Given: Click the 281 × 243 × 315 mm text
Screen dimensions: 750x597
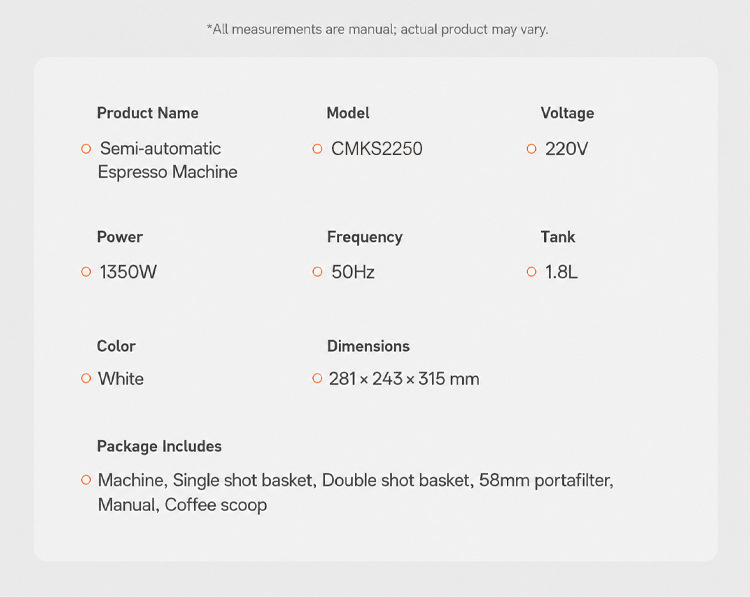Looking at the screenshot, I should (x=404, y=379).
